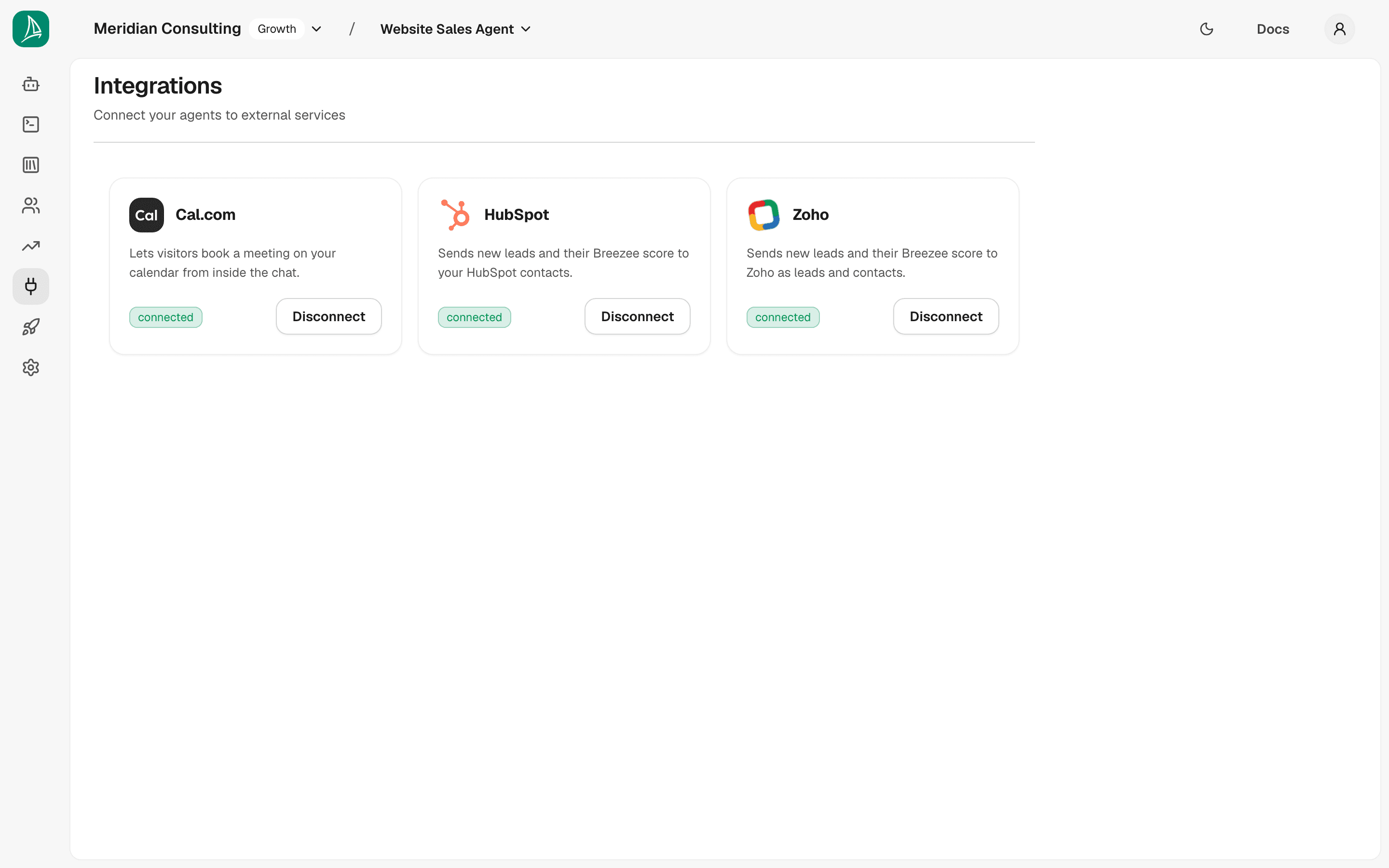Open the agents robot icon in sidebar
1389x868 pixels.
(31, 84)
